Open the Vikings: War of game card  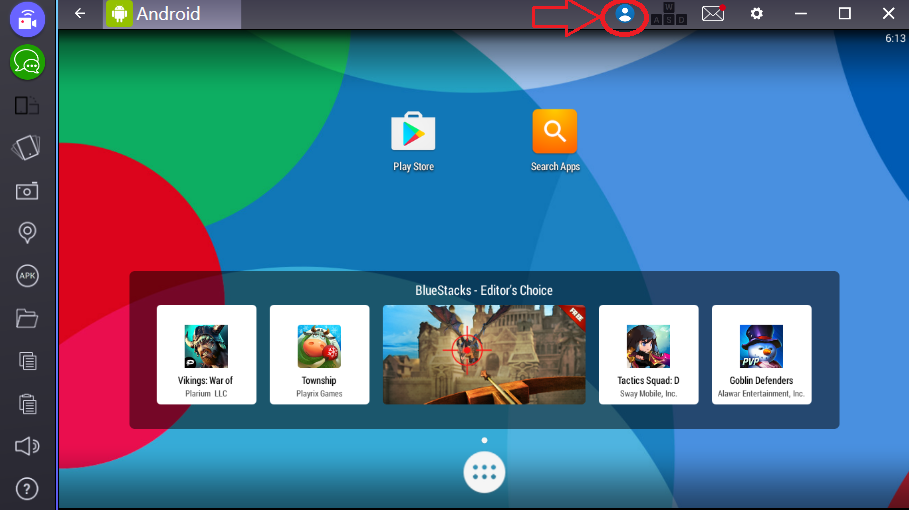click(x=206, y=355)
